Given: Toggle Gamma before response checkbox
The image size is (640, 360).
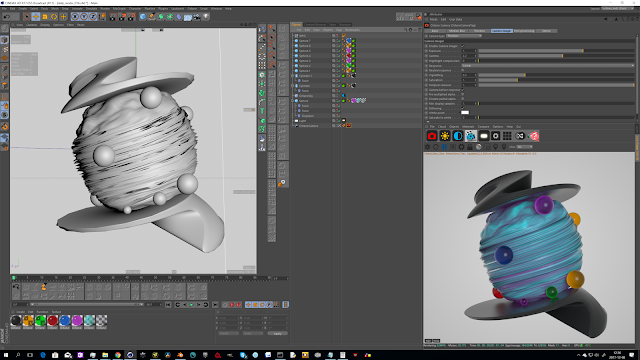Looking at the screenshot, I should (x=462, y=90).
